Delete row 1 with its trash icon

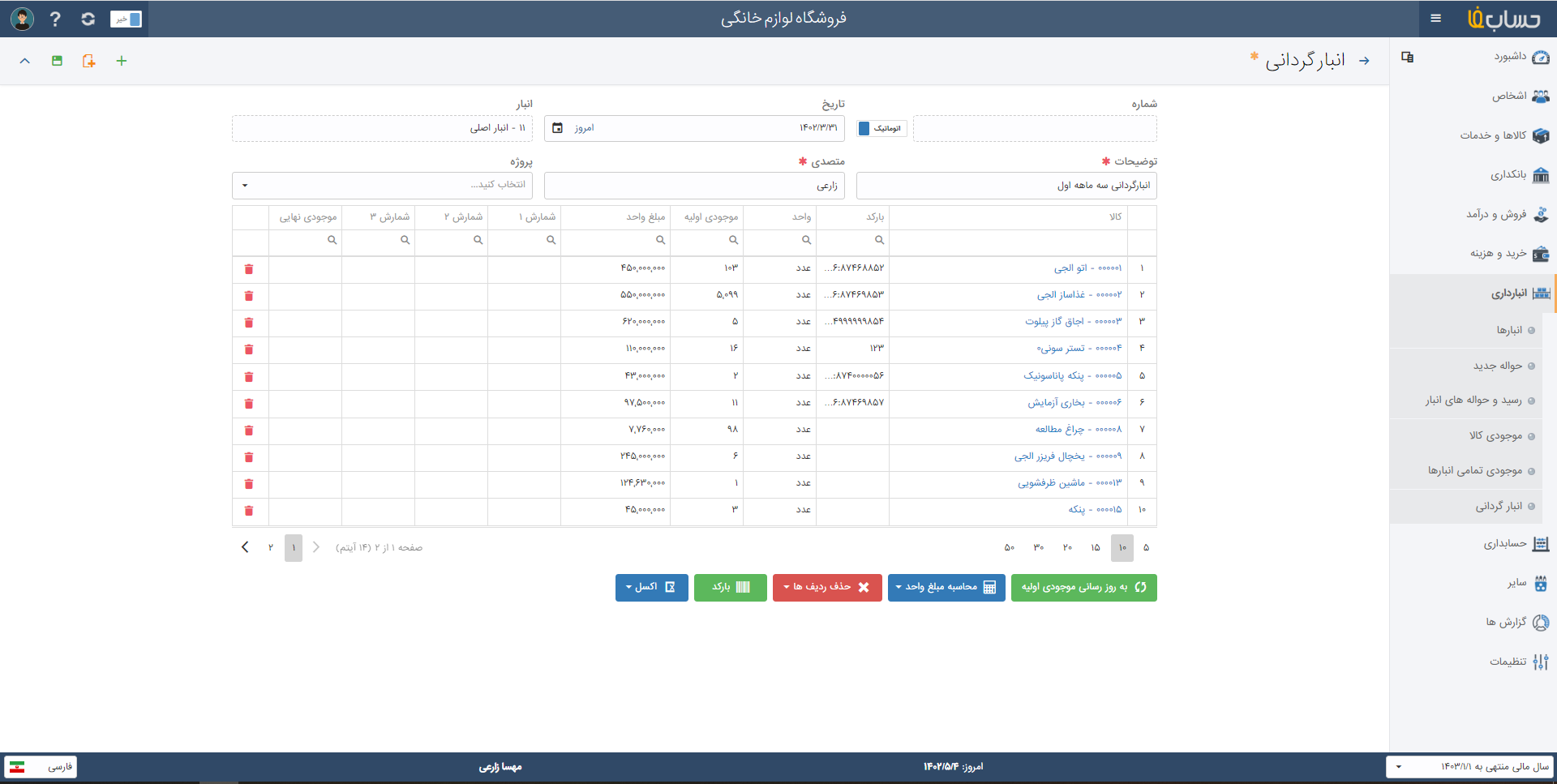pos(249,269)
